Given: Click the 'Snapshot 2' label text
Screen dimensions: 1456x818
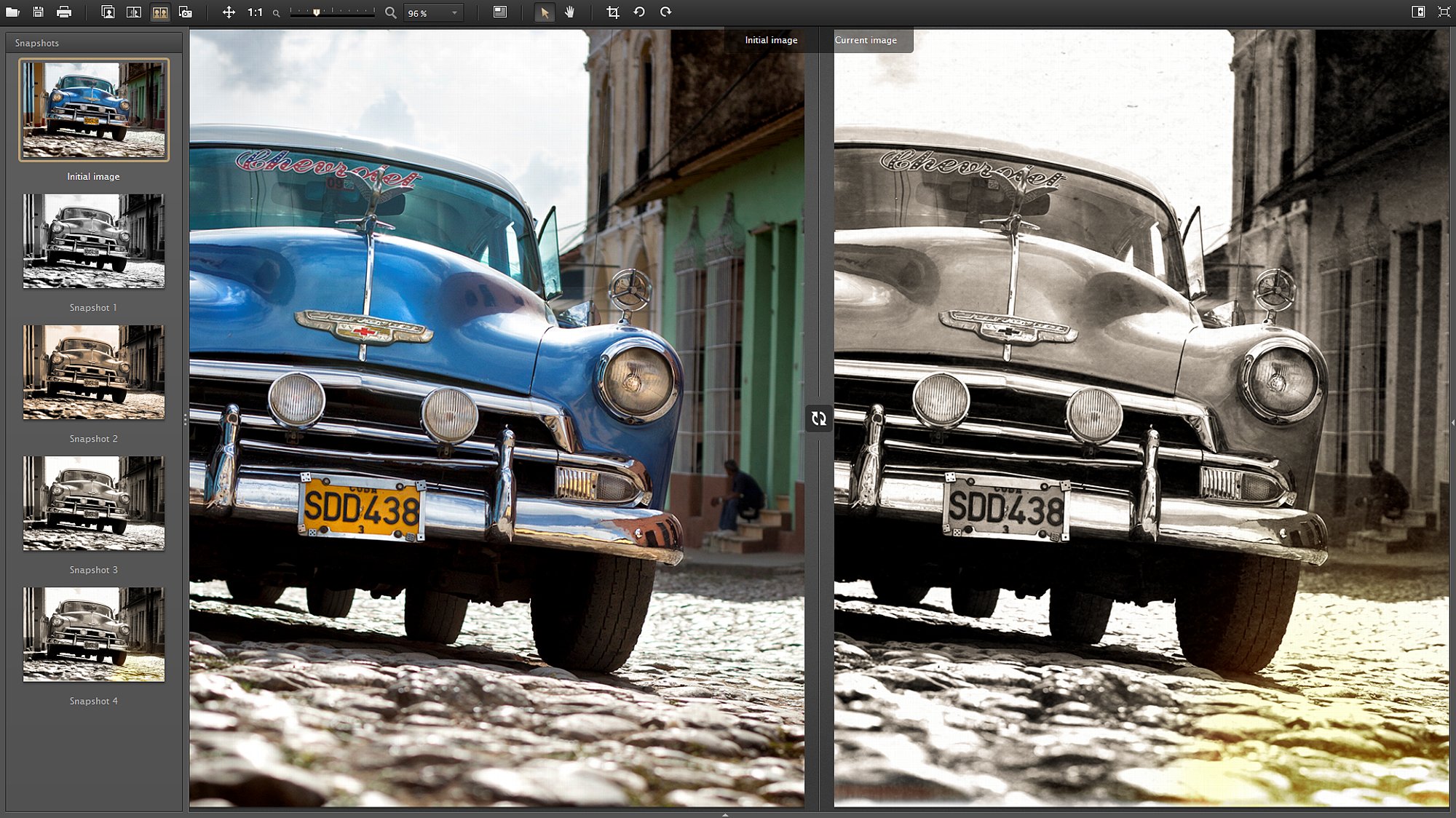Looking at the screenshot, I should pyautogui.click(x=93, y=439).
